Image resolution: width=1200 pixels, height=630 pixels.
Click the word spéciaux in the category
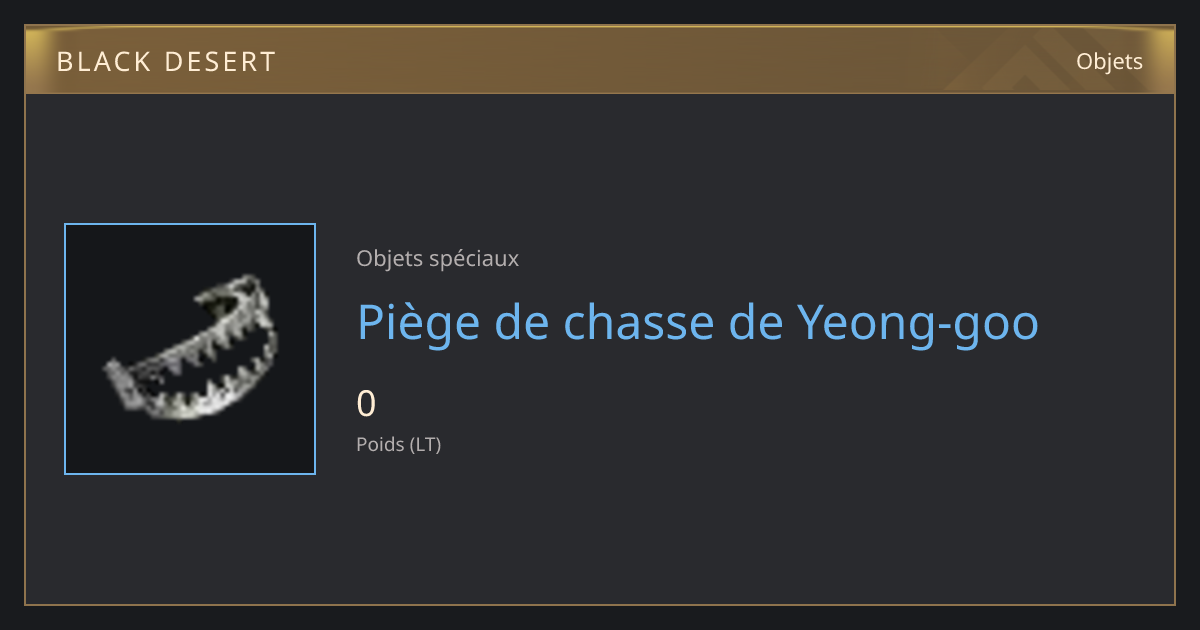473,258
